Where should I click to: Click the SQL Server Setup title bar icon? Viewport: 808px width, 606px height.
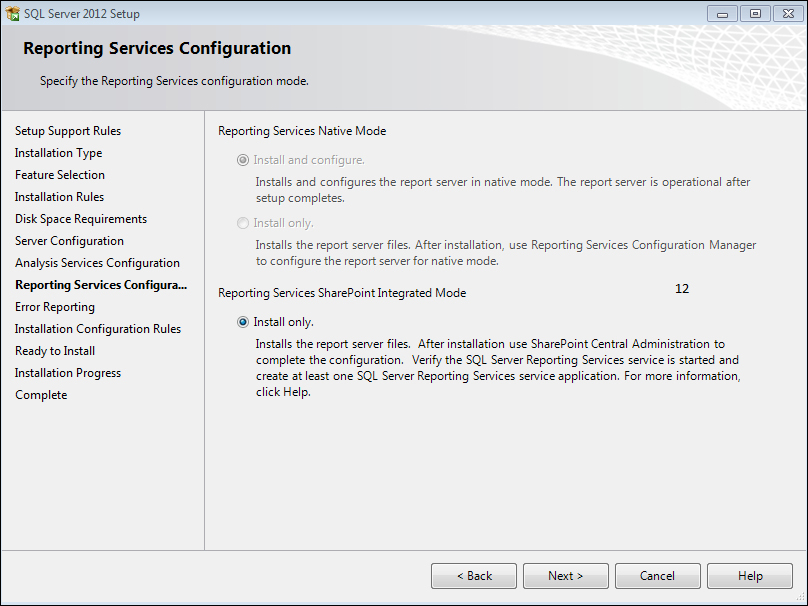click(12, 13)
